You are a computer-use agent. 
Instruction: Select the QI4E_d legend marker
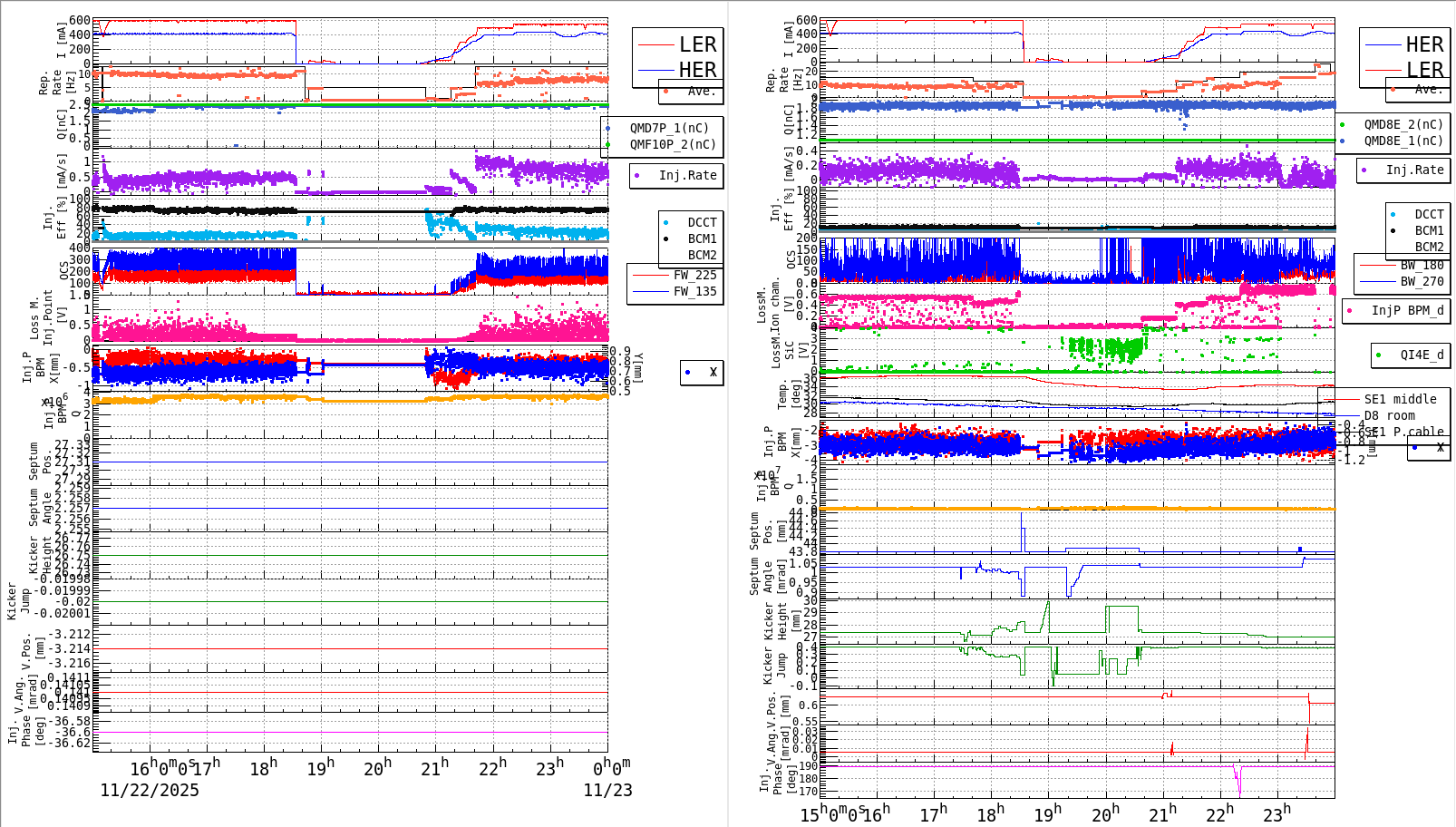pos(1379,355)
